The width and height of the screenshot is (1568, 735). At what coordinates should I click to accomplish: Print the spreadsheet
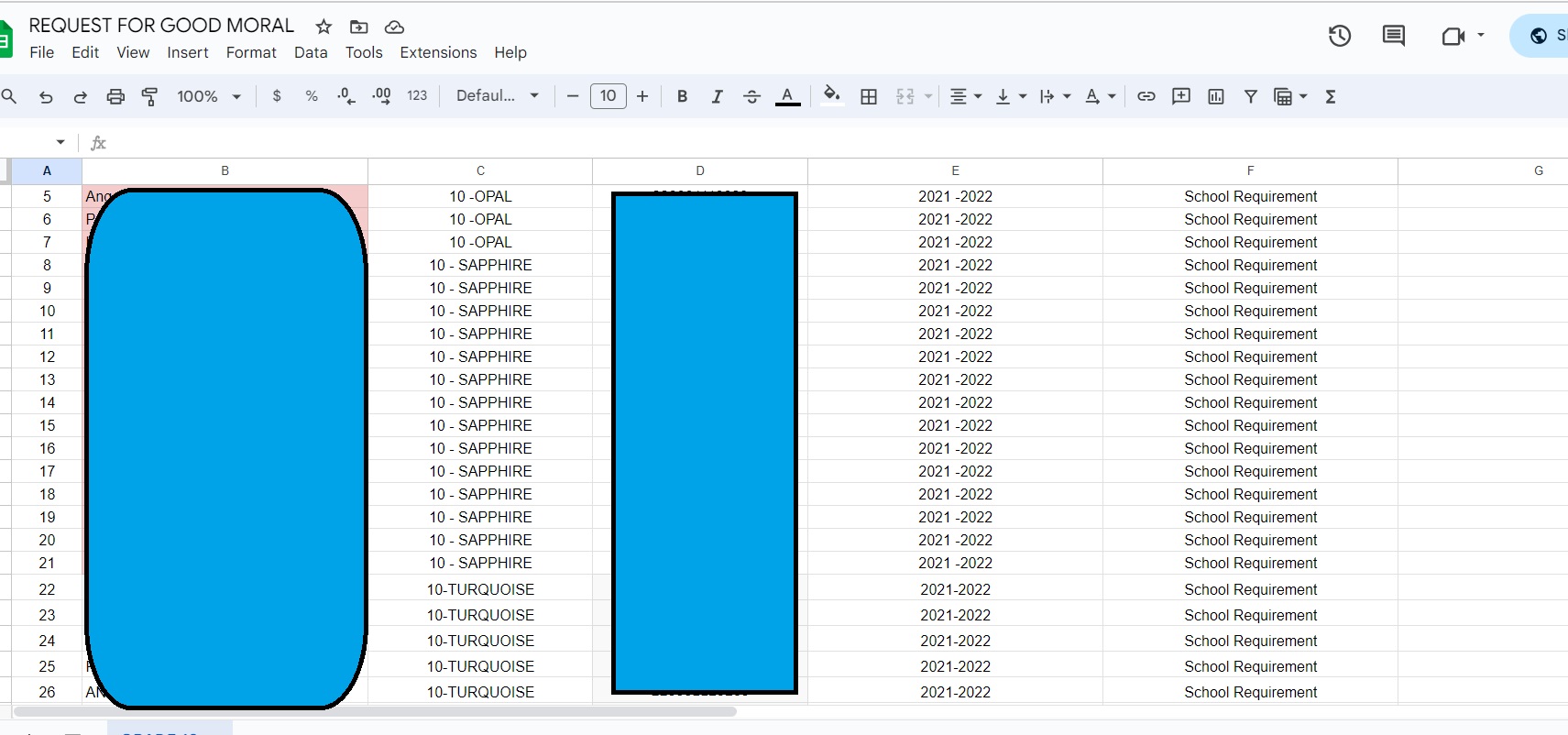click(115, 96)
